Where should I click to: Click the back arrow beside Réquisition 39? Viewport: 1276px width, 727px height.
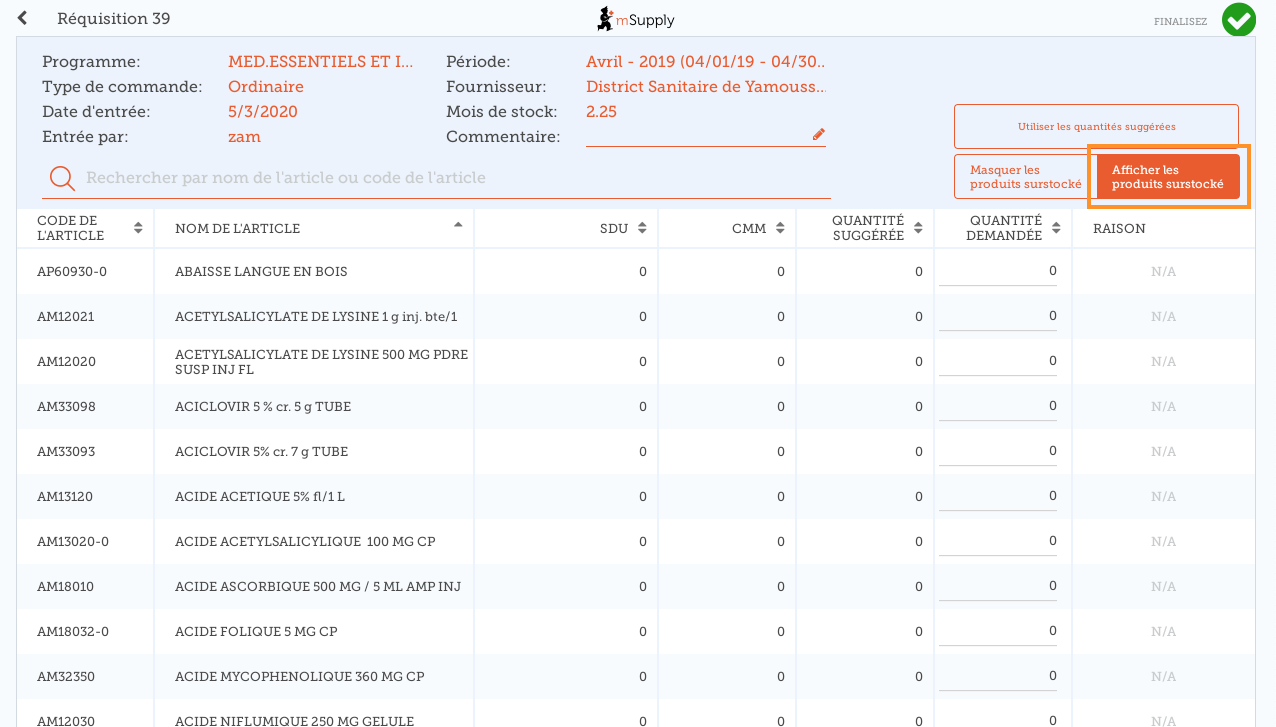click(x=23, y=19)
